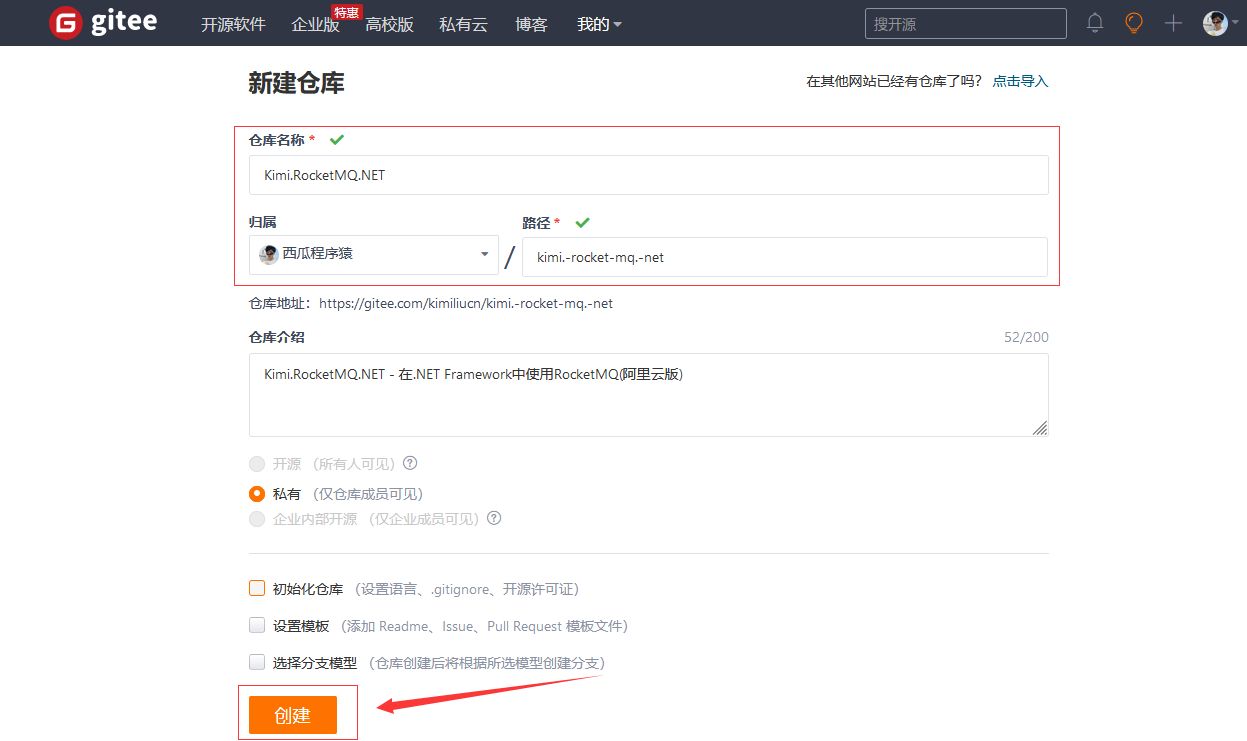Open the 博客 menu item
1247x741 pixels.
pyautogui.click(x=531, y=23)
